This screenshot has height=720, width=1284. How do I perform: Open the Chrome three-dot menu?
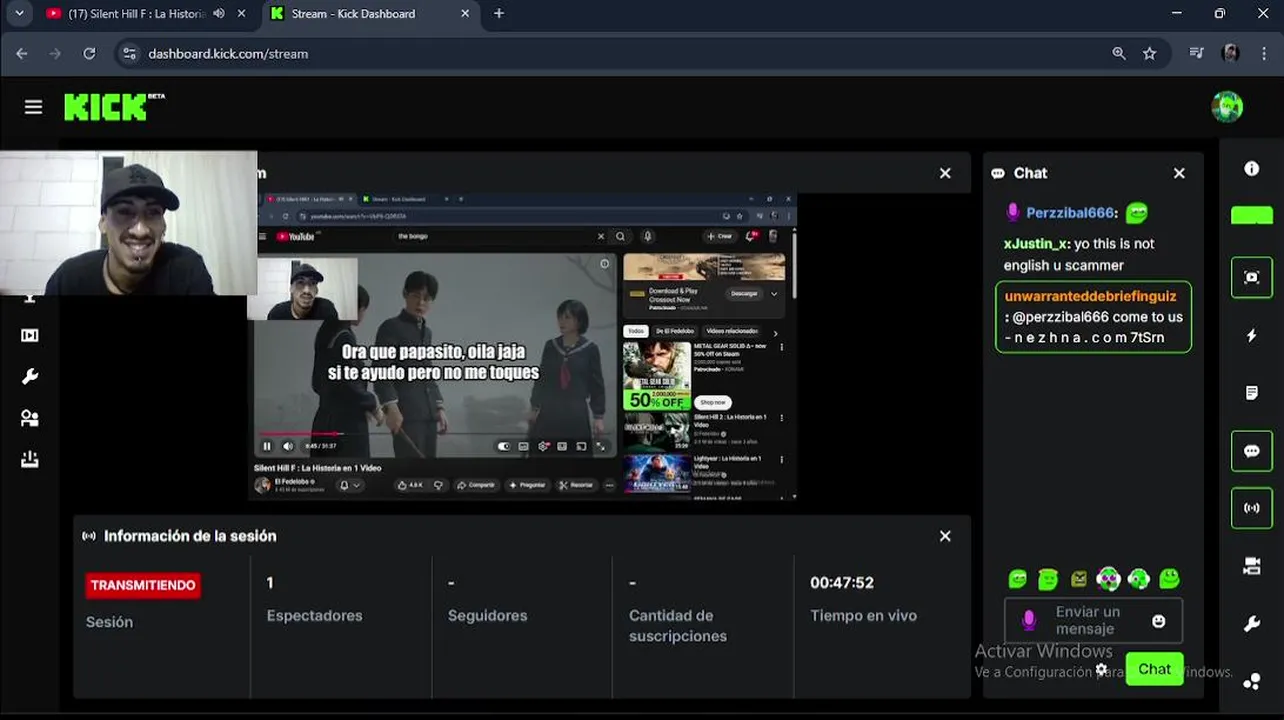pyautogui.click(x=1264, y=54)
